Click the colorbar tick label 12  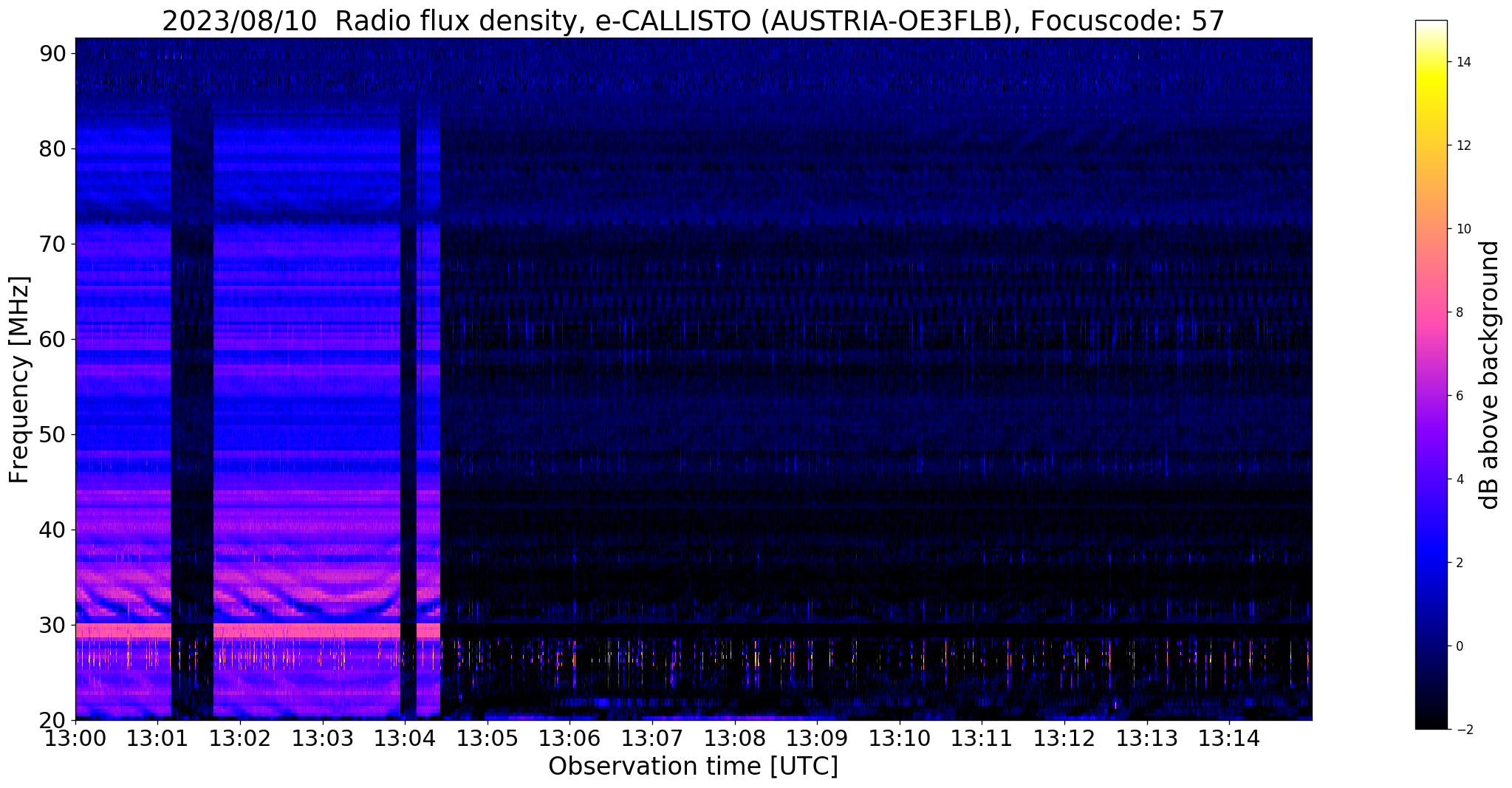coord(1462,145)
